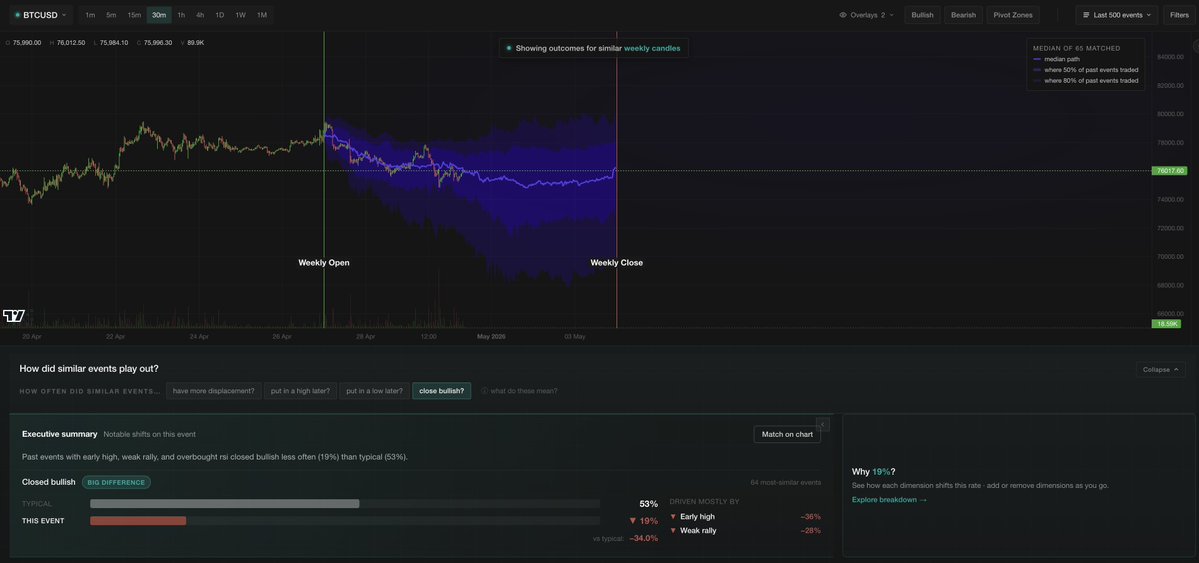Click the 80000.00 price axis label
Image resolution: width=1199 pixels, height=563 pixels.
click(1170, 114)
